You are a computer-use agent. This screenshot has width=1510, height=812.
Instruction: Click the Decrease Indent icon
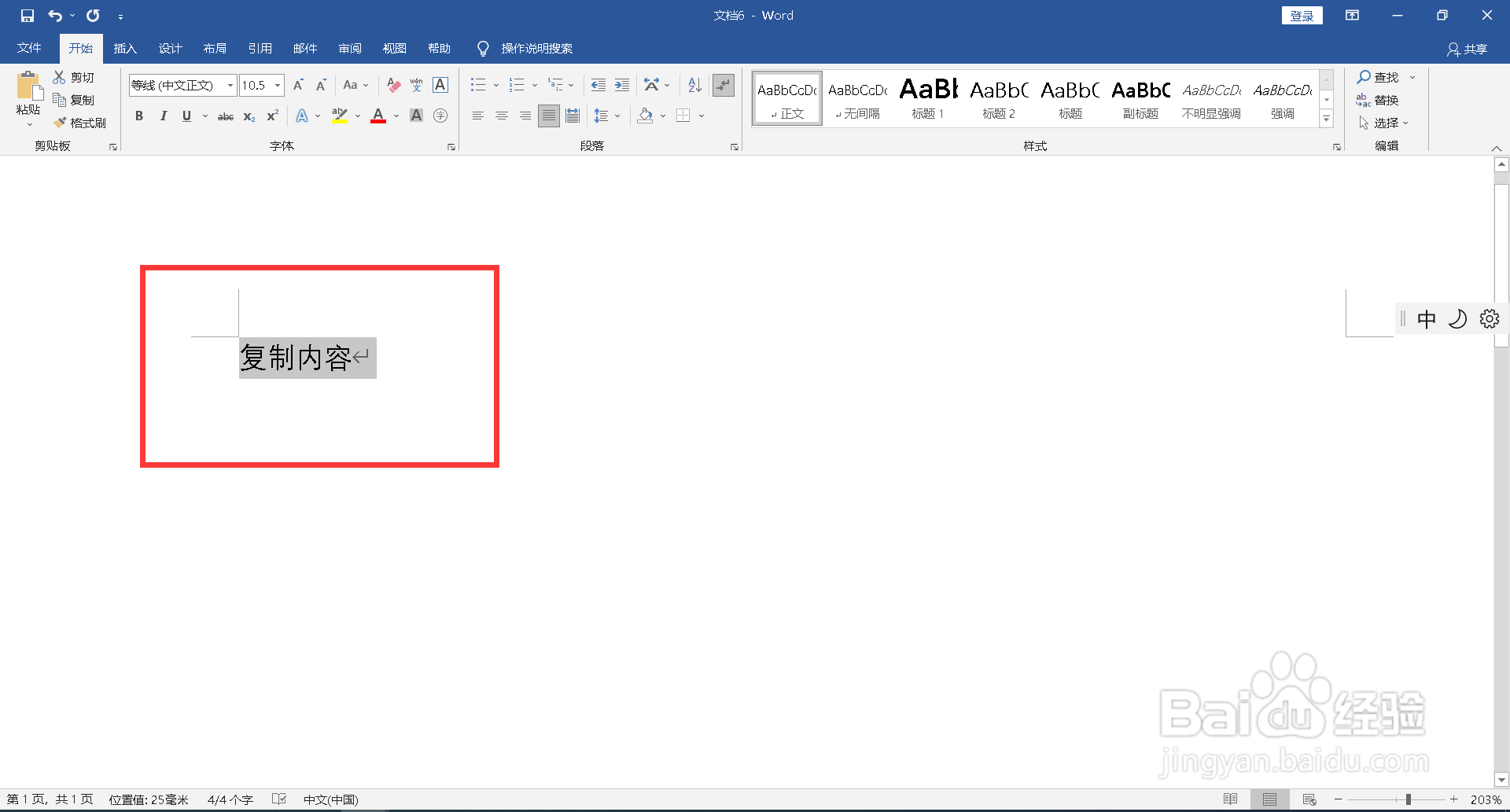pos(598,85)
